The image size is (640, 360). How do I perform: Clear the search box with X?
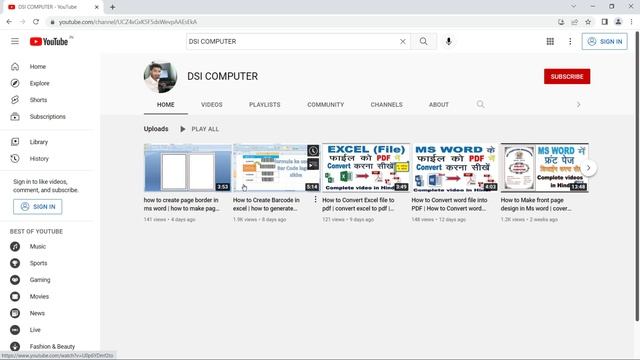[x=402, y=41]
